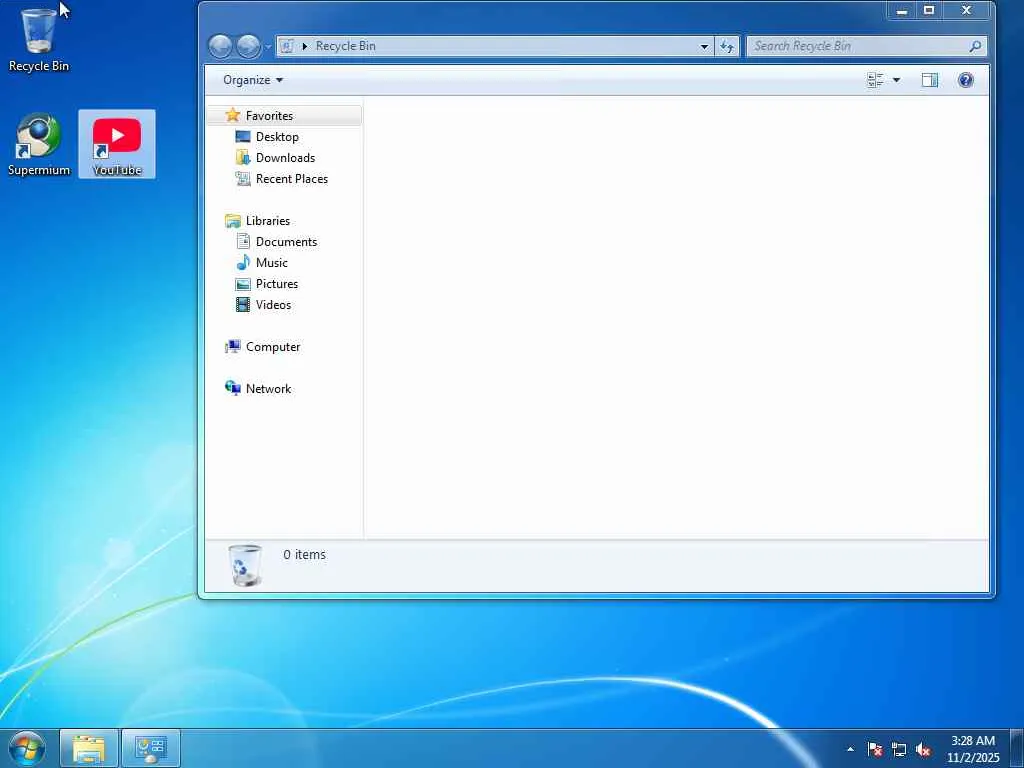Open the taskbar clock and date
This screenshot has height=768, width=1024.
973,749
